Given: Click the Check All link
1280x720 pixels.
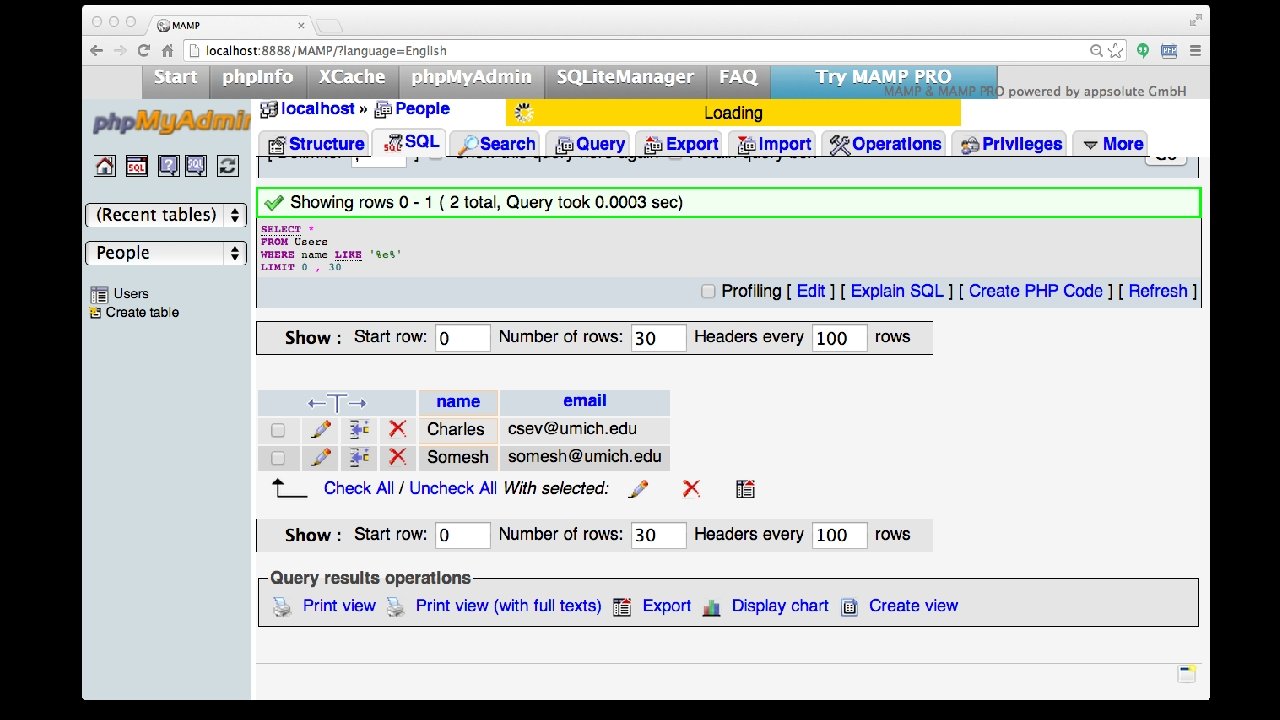Looking at the screenshot, I should (359, 488).
